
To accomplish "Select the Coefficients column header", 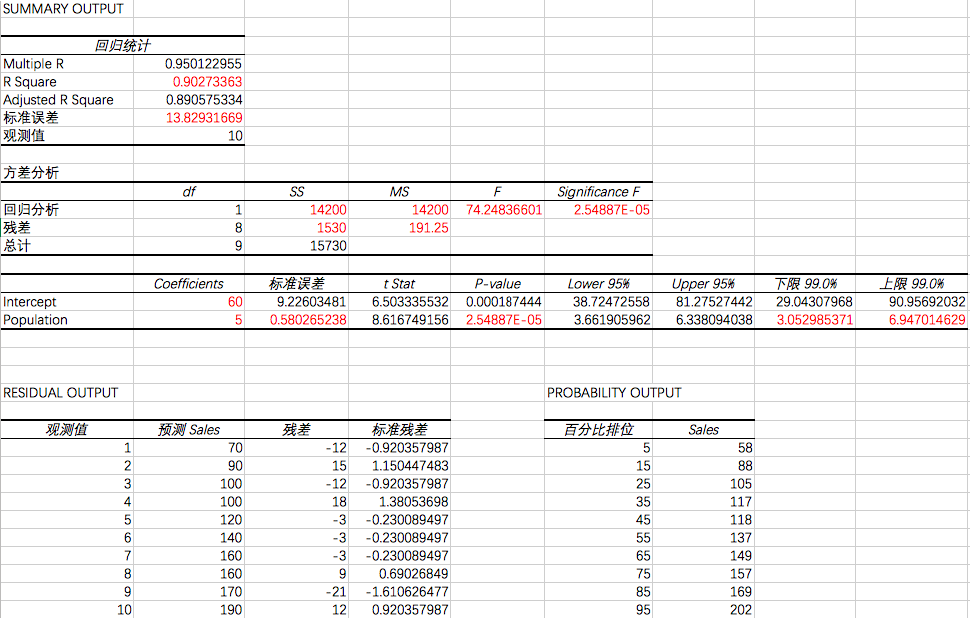I will coord(189,284).
